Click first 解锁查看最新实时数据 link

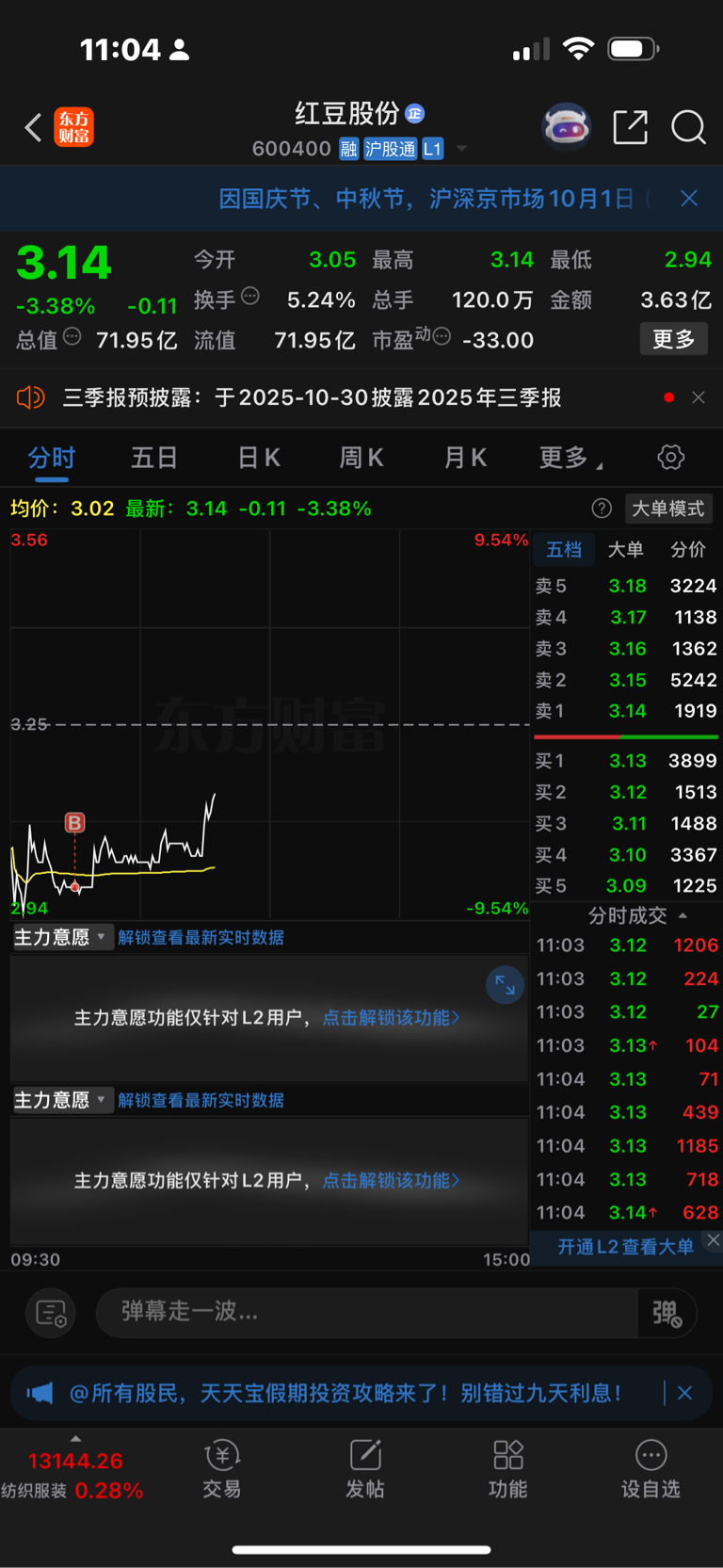(x=201, y=938)
